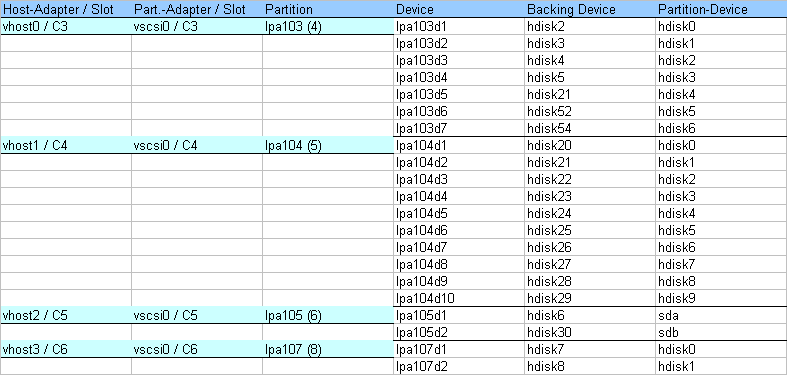Select device cell lpa107d1
This screenshot has width=787, height=375.
(x=459, y=349)
